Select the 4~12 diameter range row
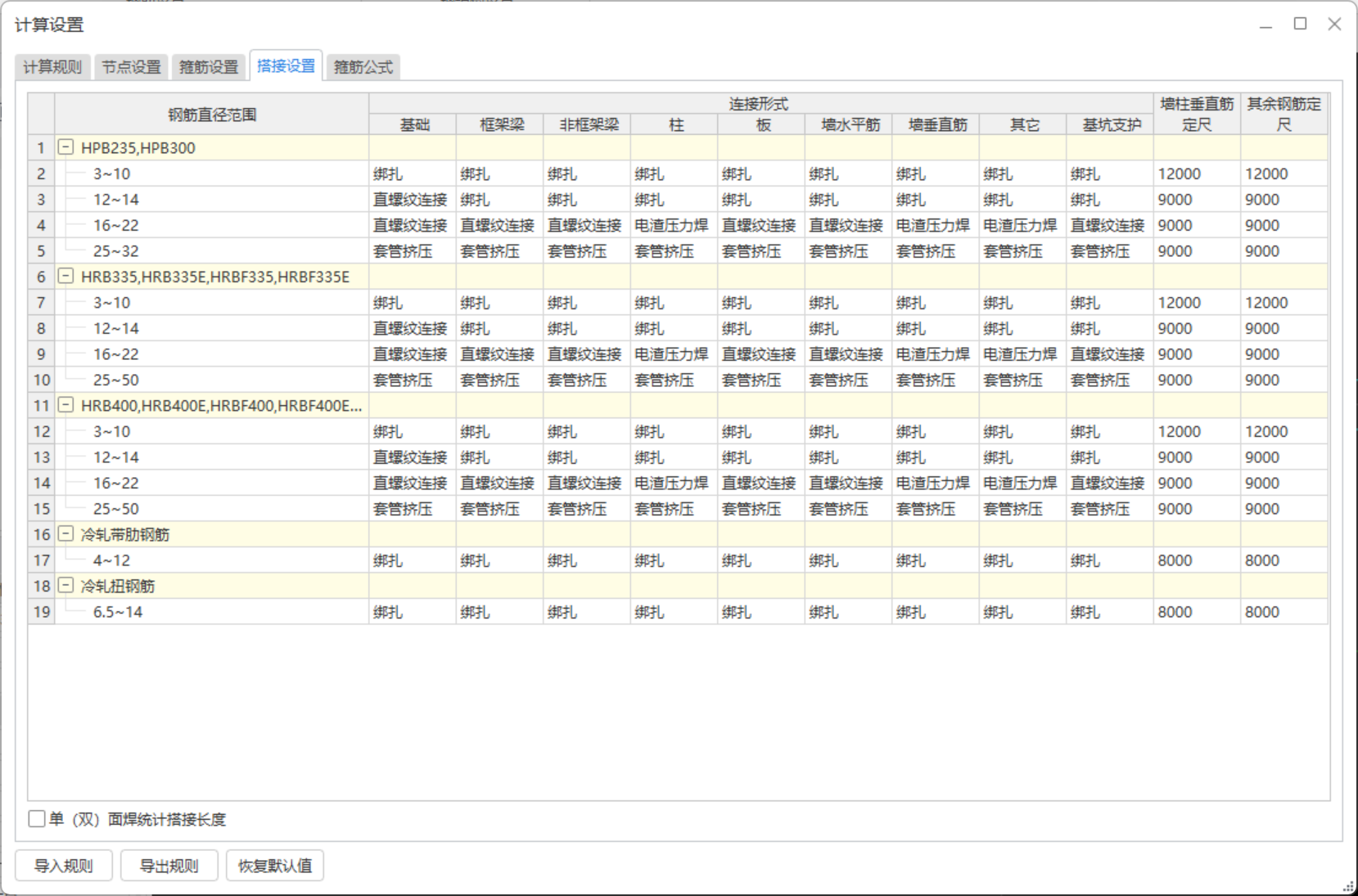The height and width of the screenshot is (896, 1358). pos(212,561)
